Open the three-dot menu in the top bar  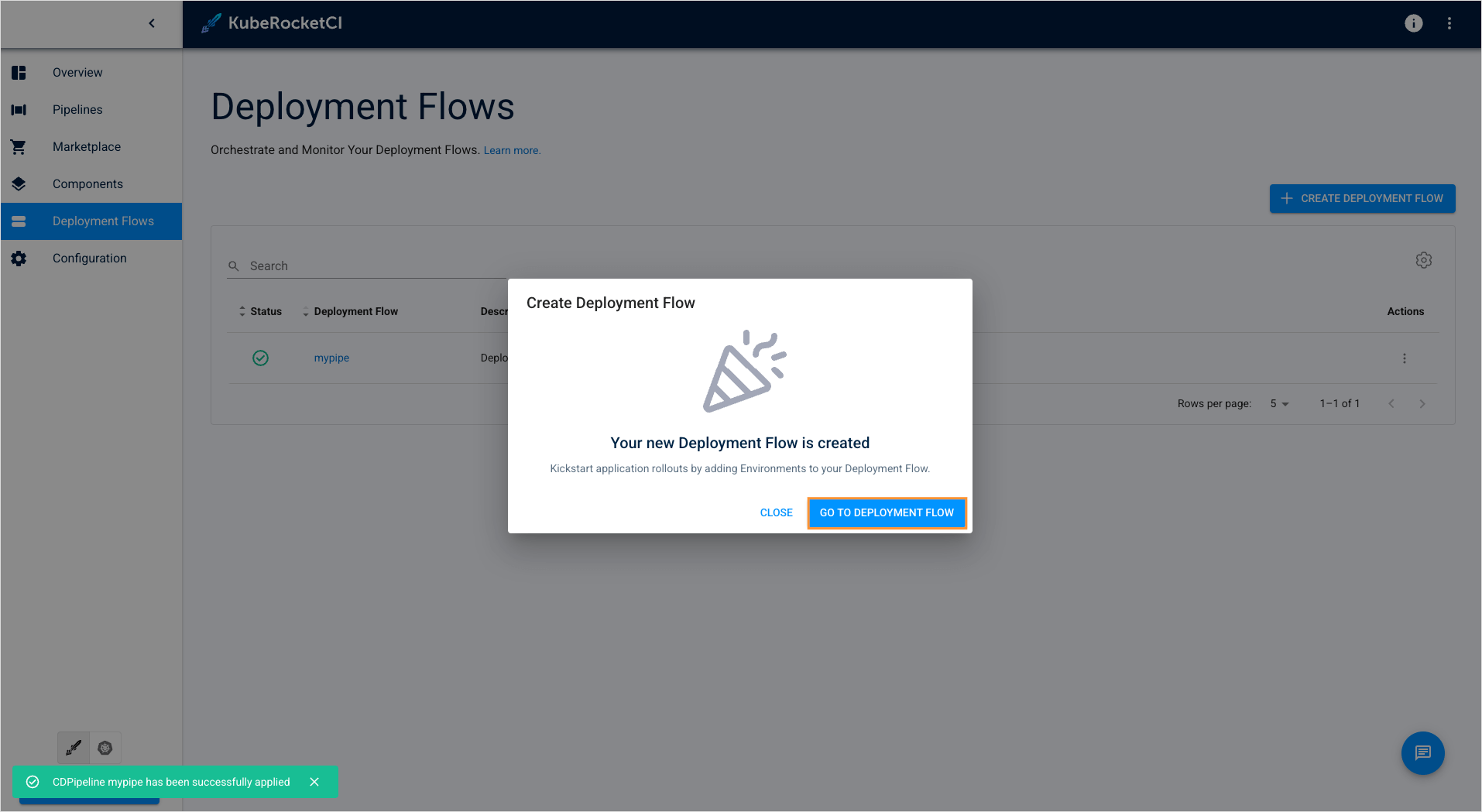(1449, 23)
